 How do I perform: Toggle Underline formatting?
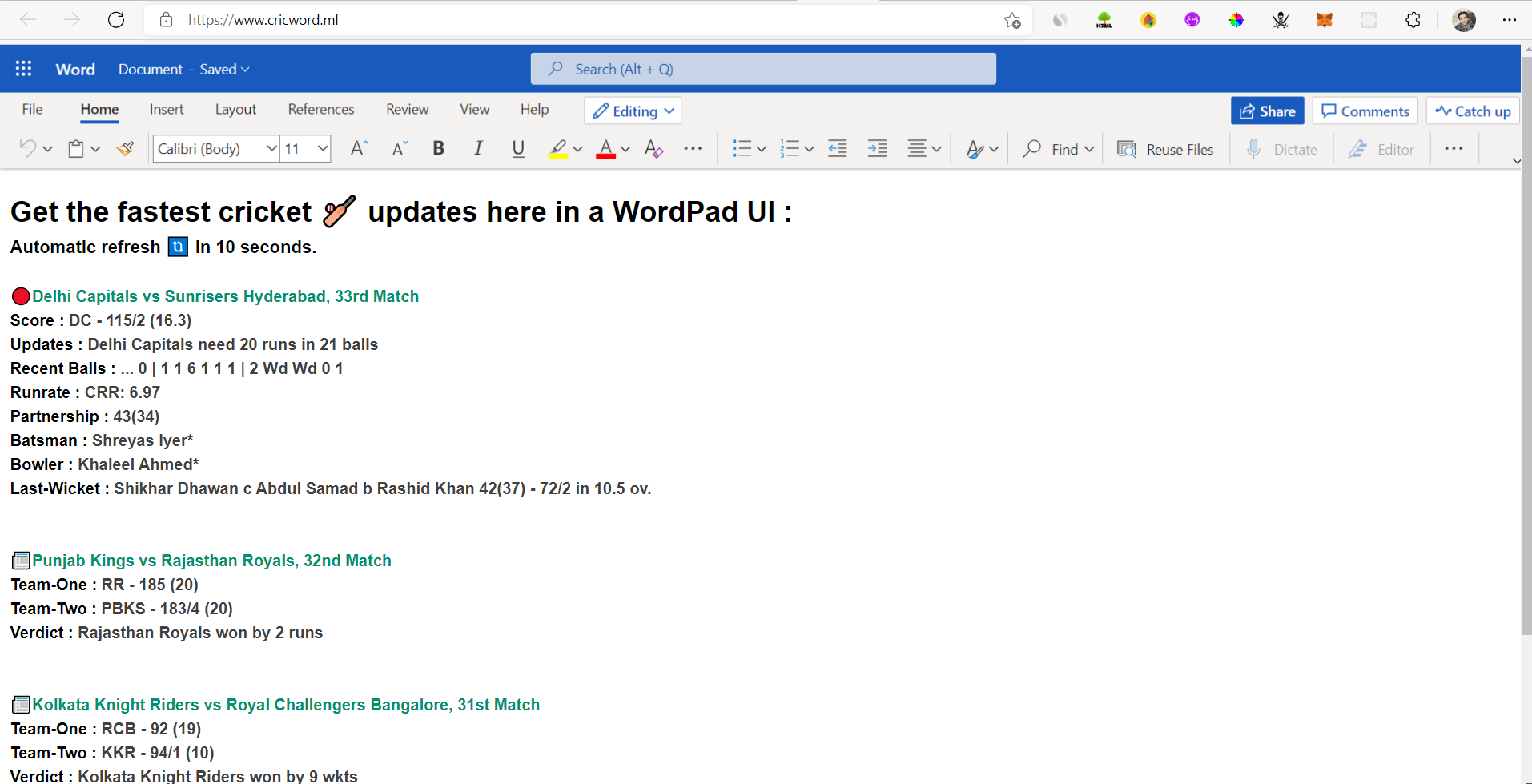pos(518,148)
